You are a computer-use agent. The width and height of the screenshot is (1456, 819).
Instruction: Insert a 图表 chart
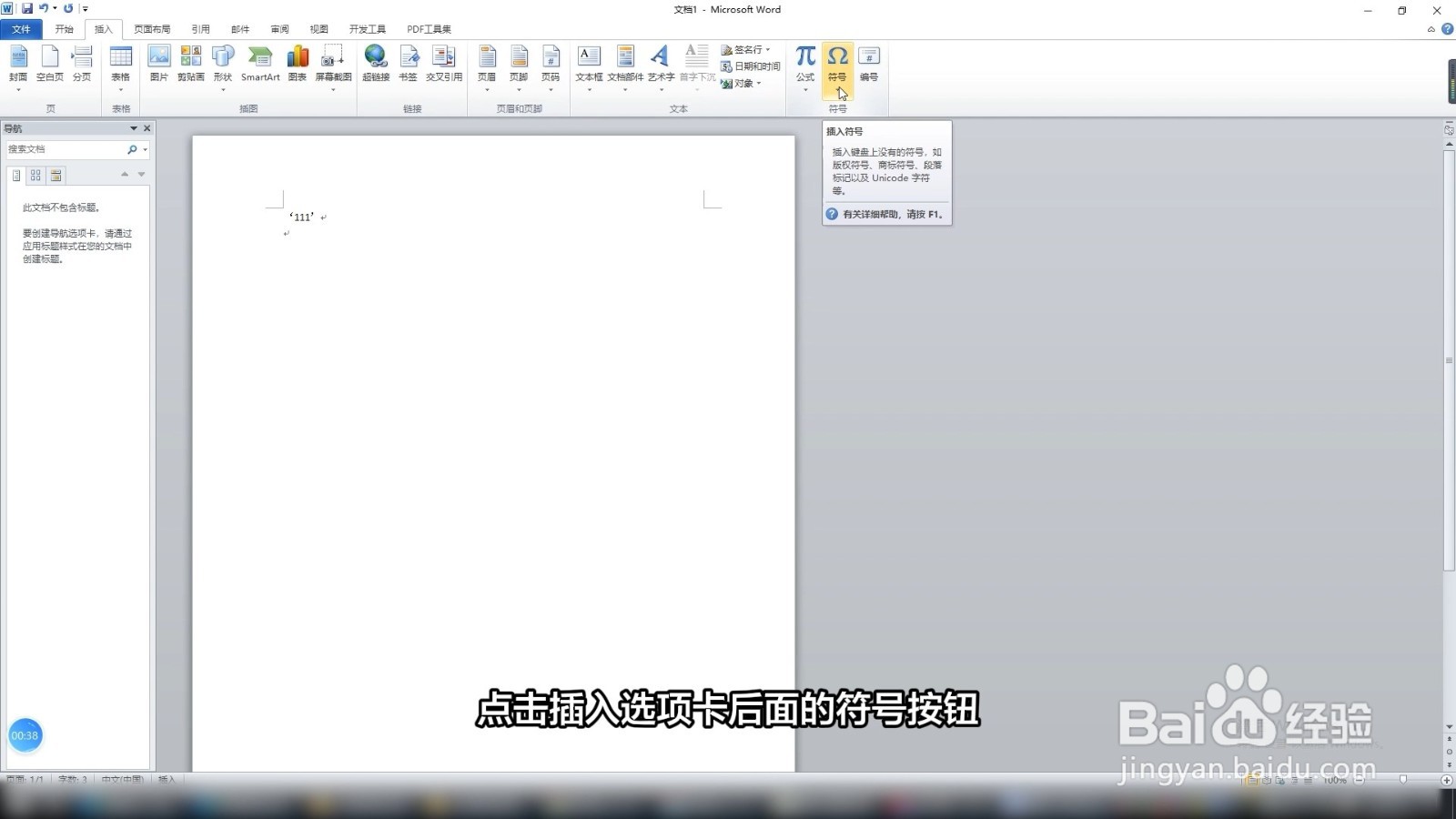click(x=298, y=66)
